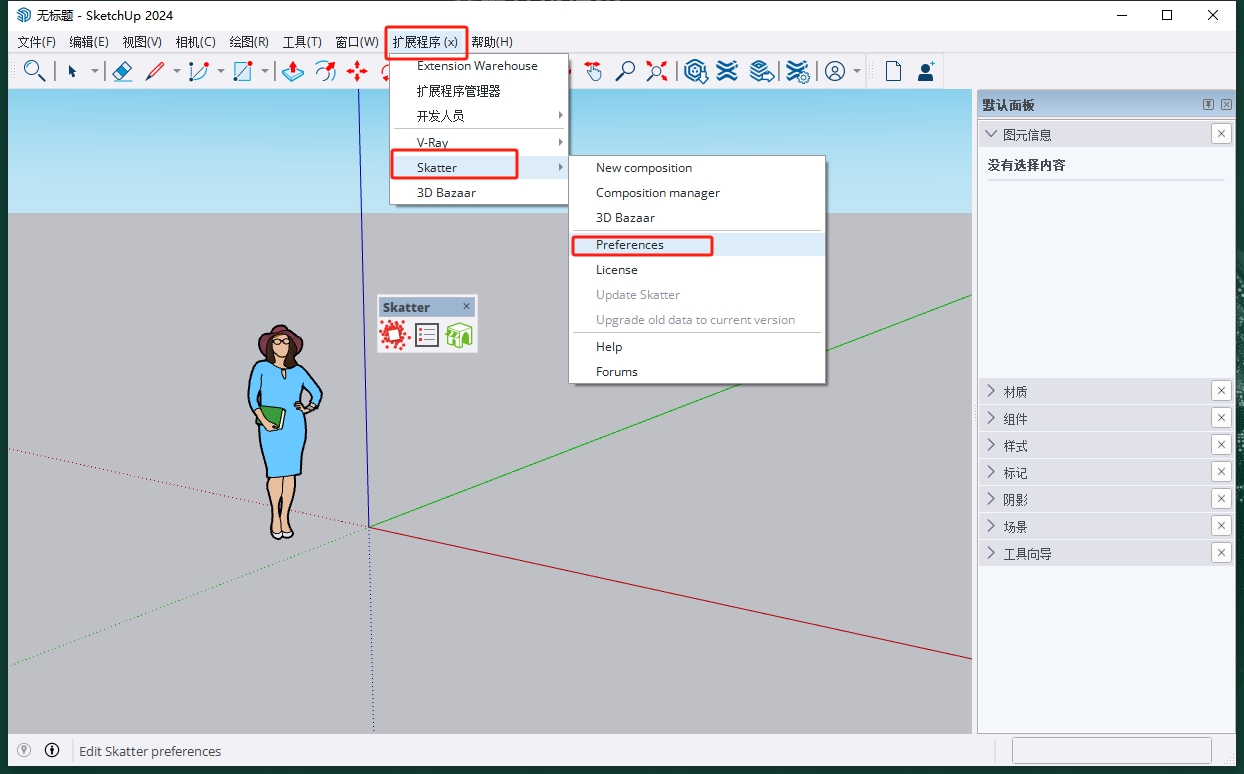Open the 工具(T) menu
Screen dimensions: 1244x774
pos(302,42)
